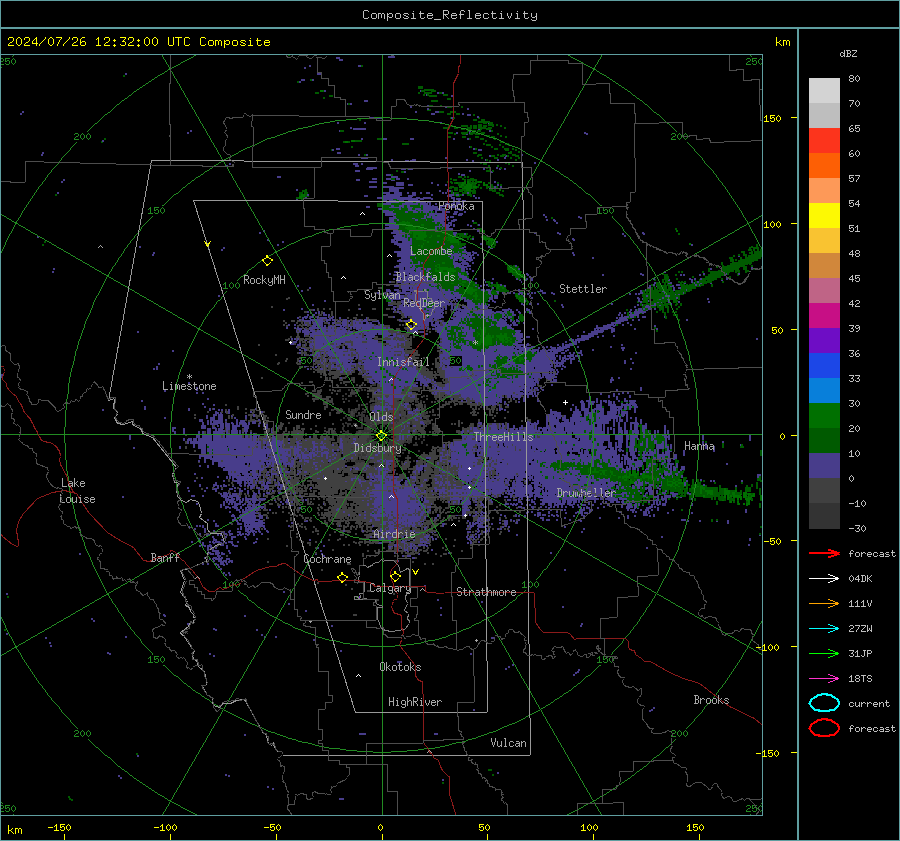The image size is (900, 841).
Task: Click the Cochrane city label
Action: pos(327,559)
